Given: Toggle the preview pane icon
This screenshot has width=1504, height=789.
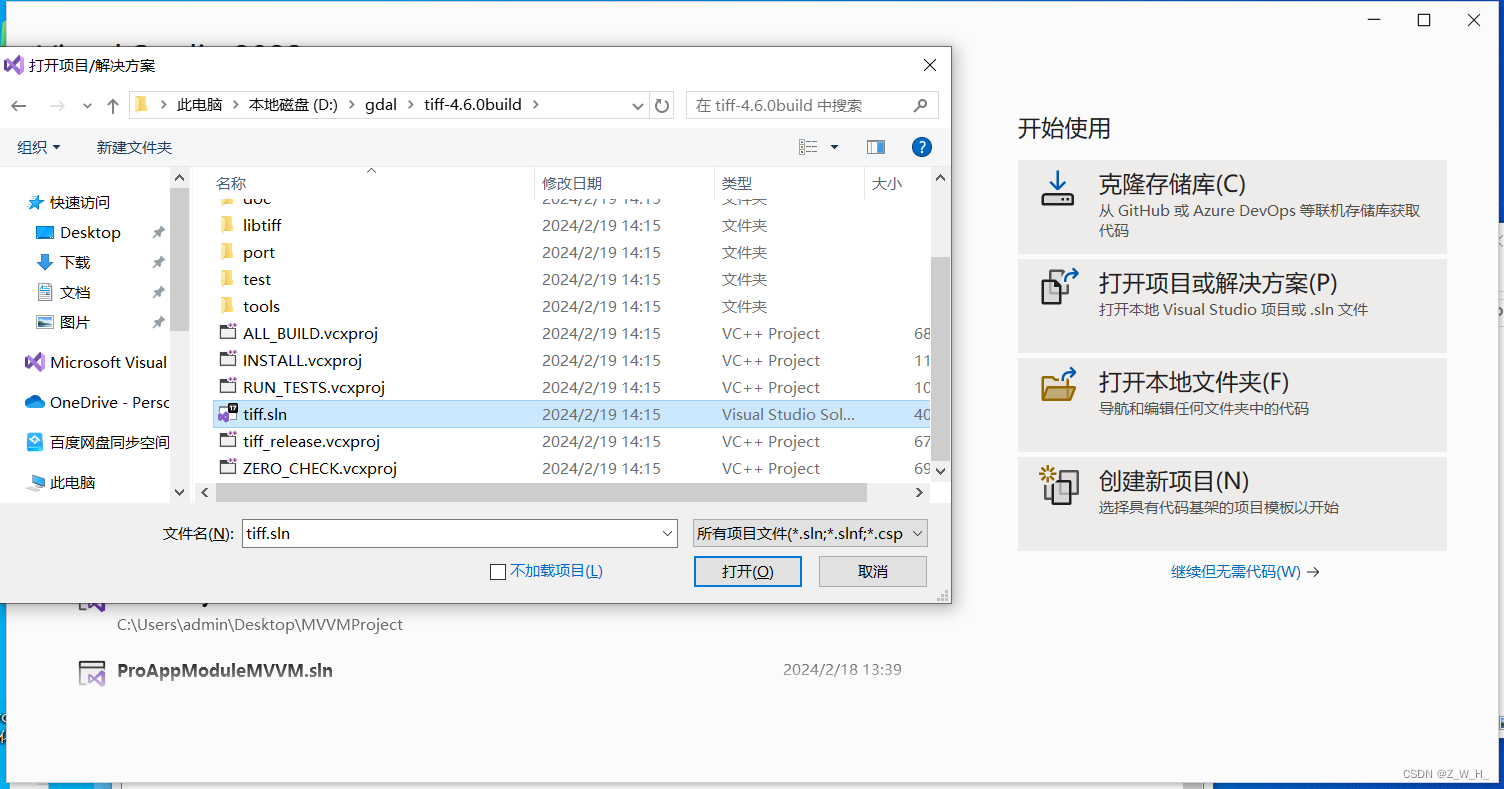Looking at the screenshot, I should coord(876,147).
